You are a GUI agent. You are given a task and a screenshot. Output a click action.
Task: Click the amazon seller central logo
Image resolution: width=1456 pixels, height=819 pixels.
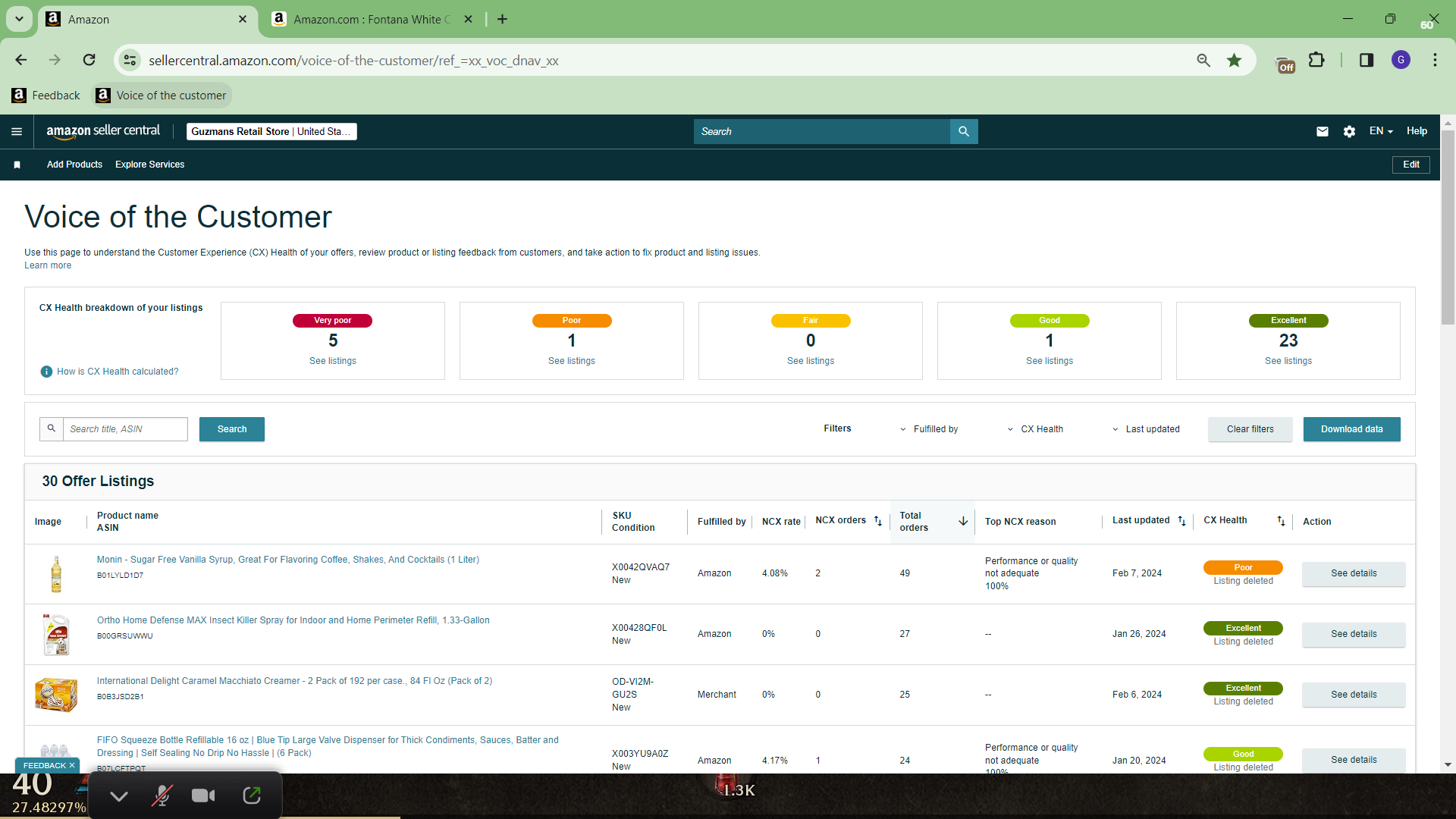point(103,131)
